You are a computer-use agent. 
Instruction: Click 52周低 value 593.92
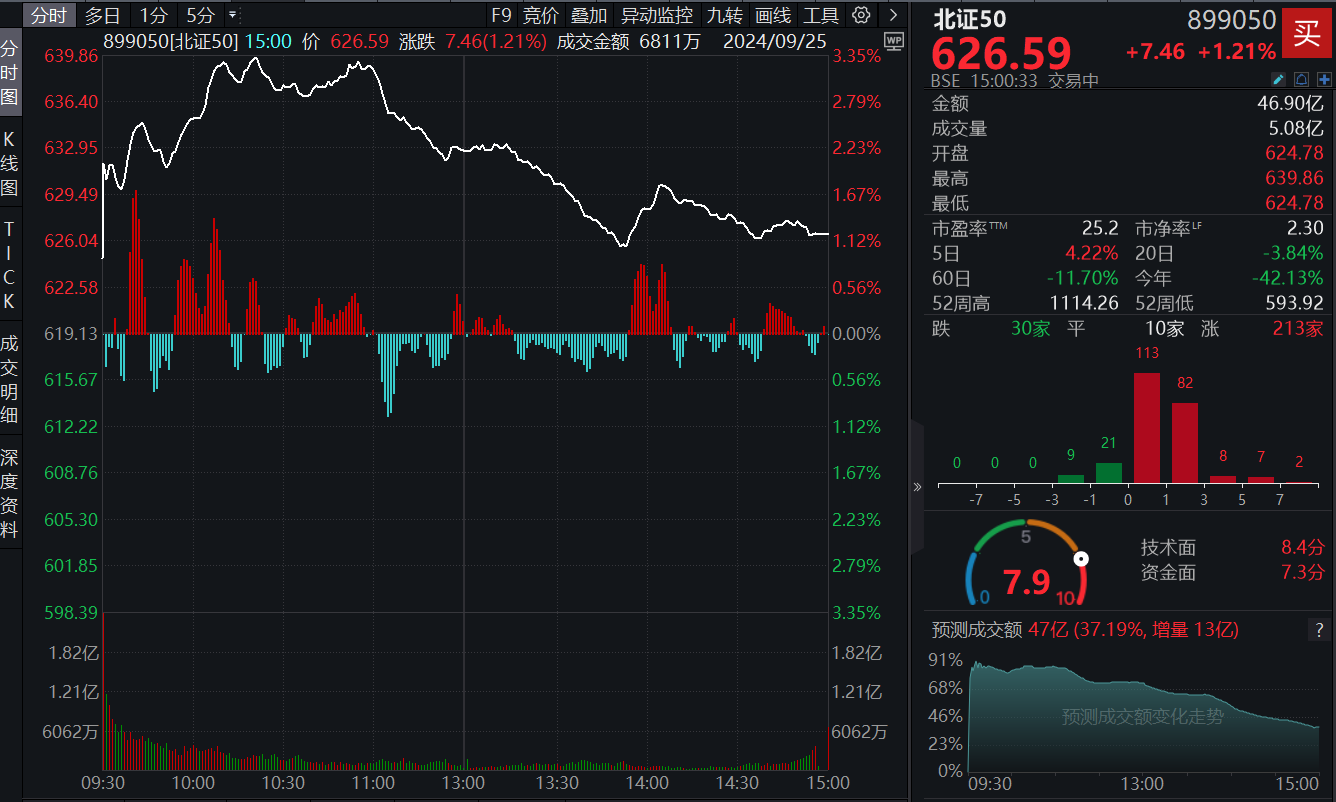coord(1293,303)
